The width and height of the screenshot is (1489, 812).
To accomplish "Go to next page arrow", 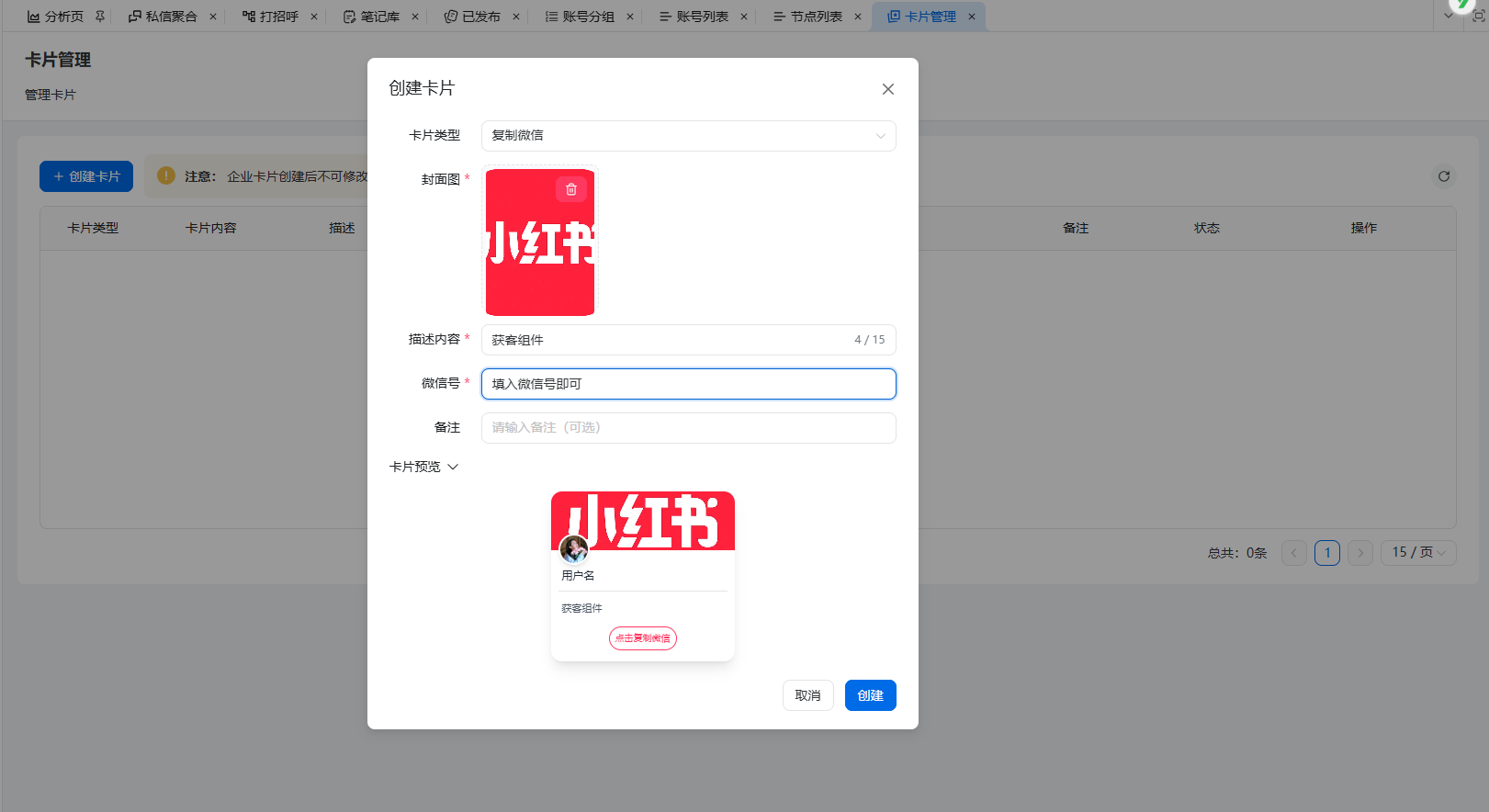I will point(1360,553).
